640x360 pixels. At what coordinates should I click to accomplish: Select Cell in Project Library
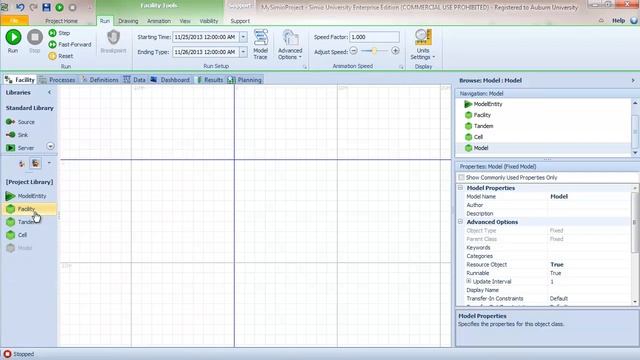(17, 235)
